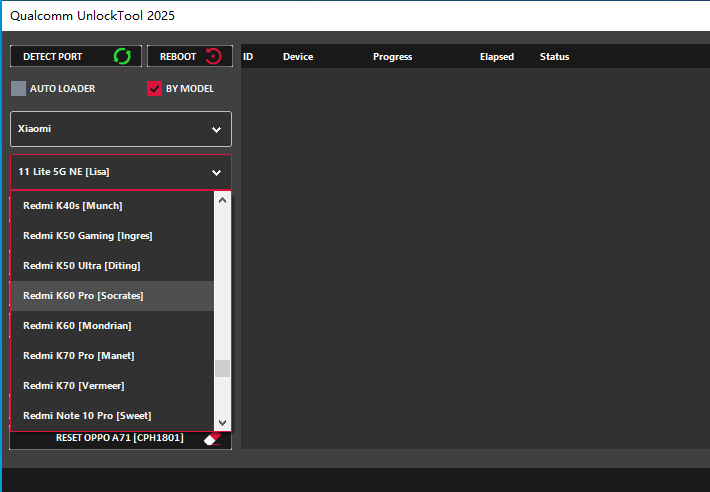Screen dimensions: 710x492
Task: Open the Xiaomi brand dropdown
Action: pyautogui.click(x=121, y=129)
